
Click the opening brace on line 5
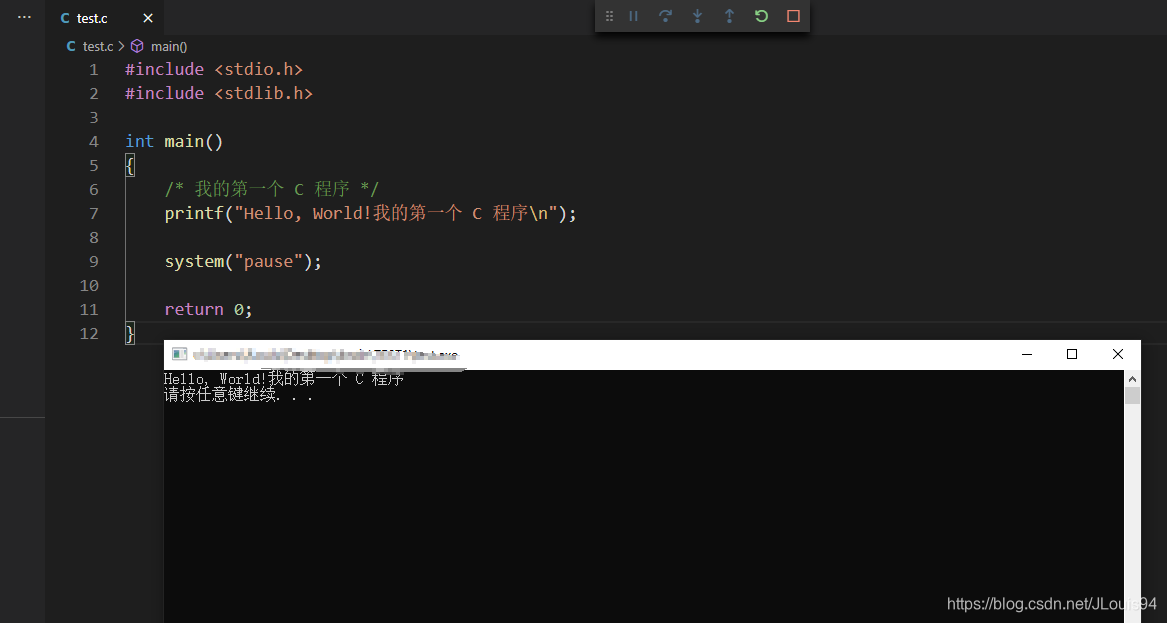pyautogui.click(x=130, y=165)
